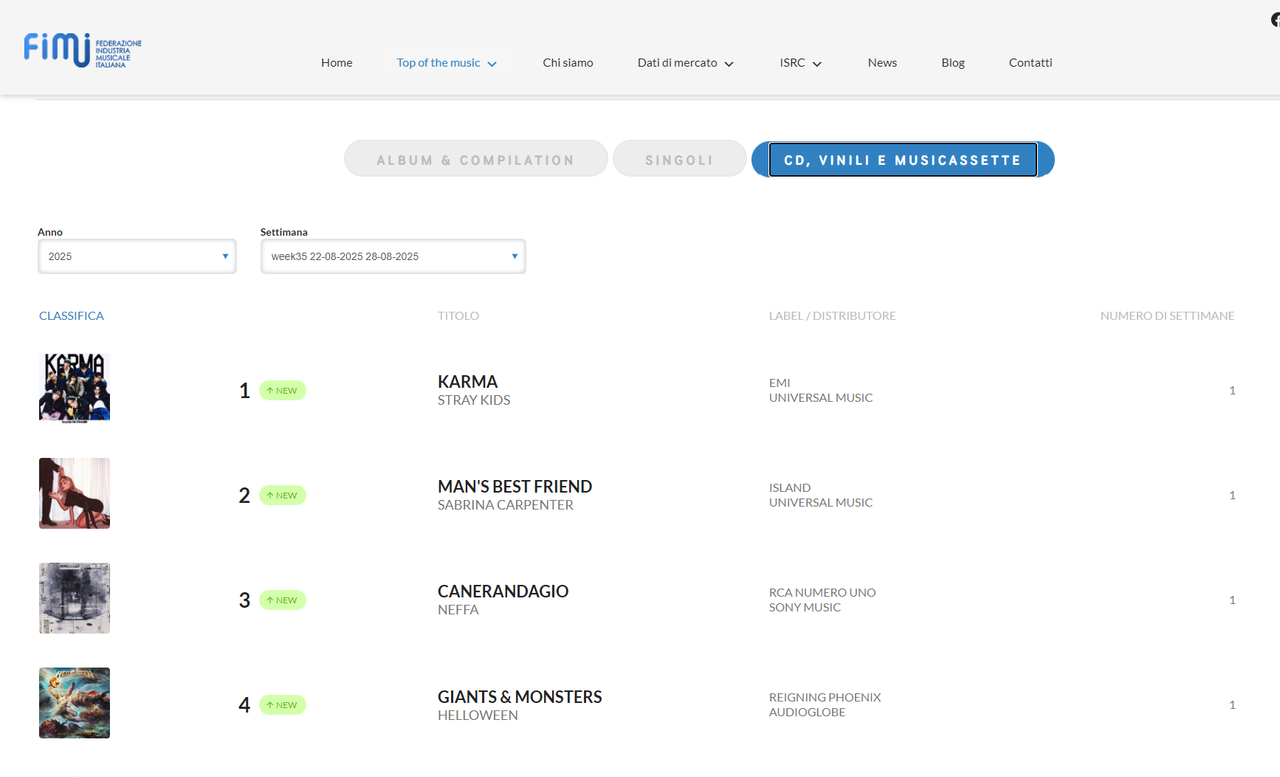Viewport: 1280px width, 777px height.
Task: Click the NEW badge for Man's Best Friend
Action: pos(282,495)
